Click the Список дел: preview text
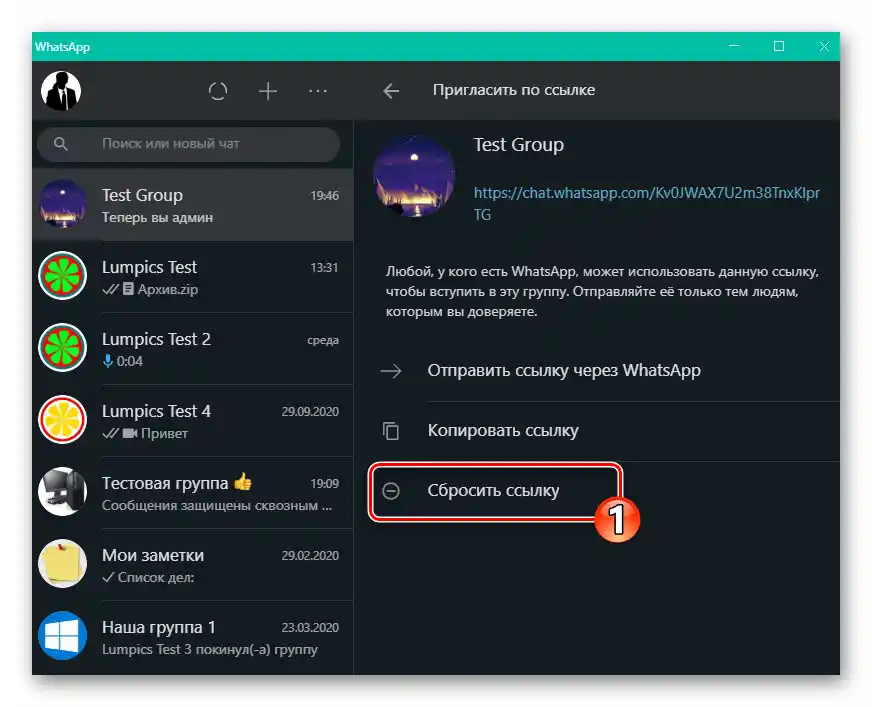872x707 pixels. point(156,577)
